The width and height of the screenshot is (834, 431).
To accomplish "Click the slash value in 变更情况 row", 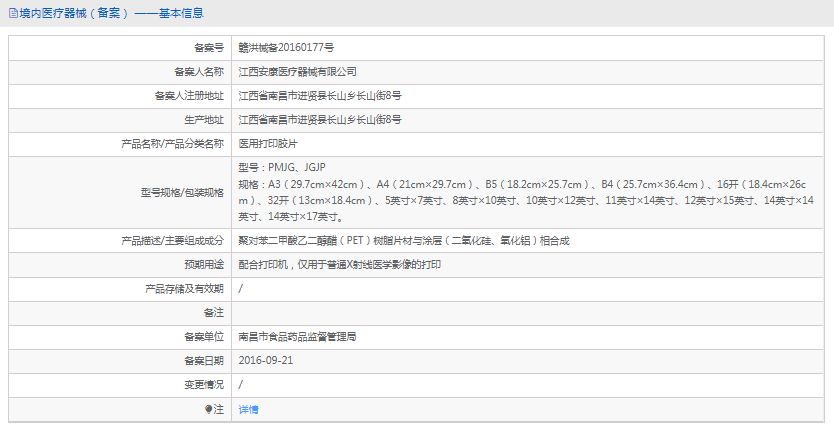I will pos(240,385).
